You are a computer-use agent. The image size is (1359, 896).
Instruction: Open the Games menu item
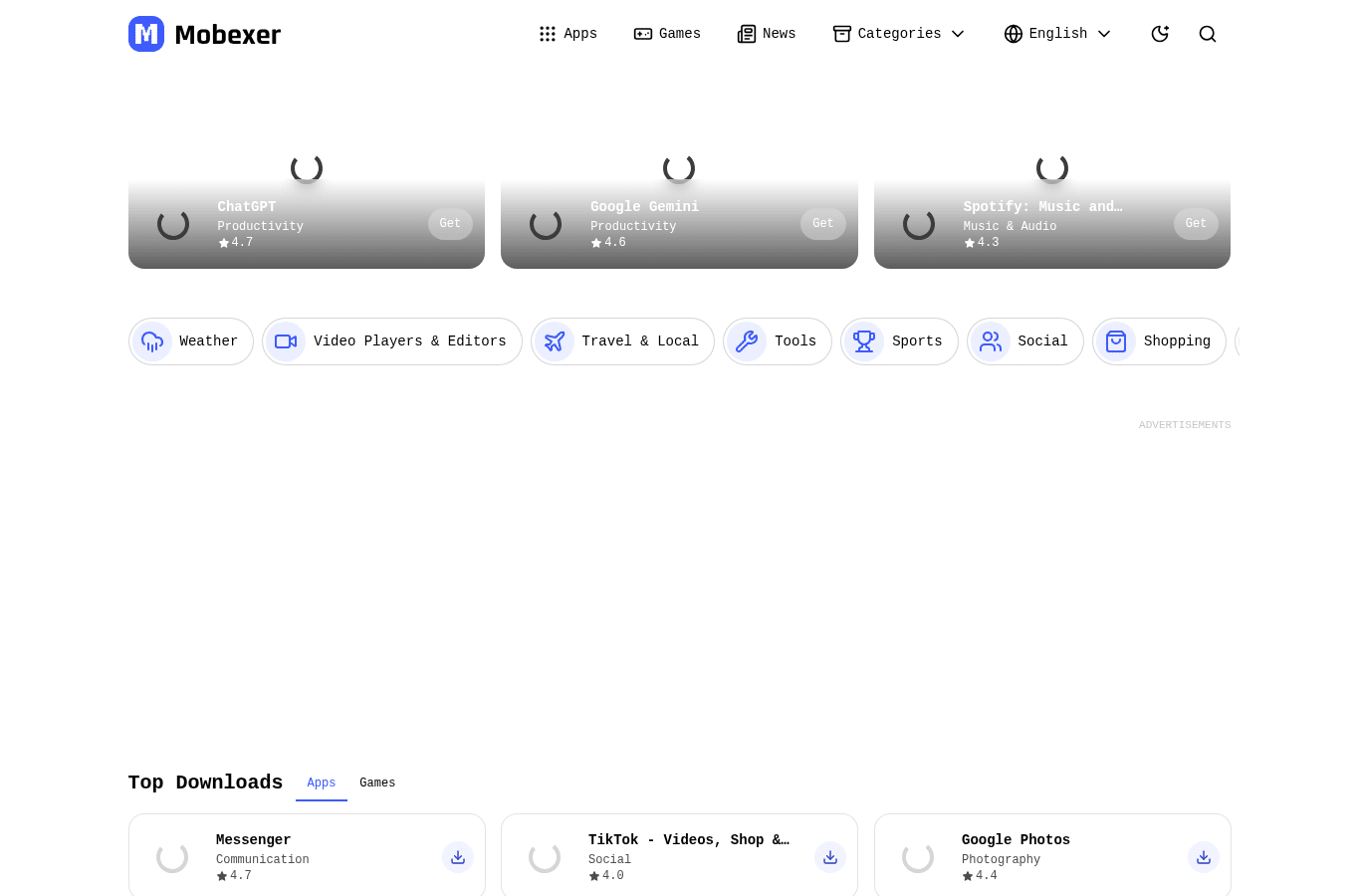pyautogui.click(x=667, y=34)
